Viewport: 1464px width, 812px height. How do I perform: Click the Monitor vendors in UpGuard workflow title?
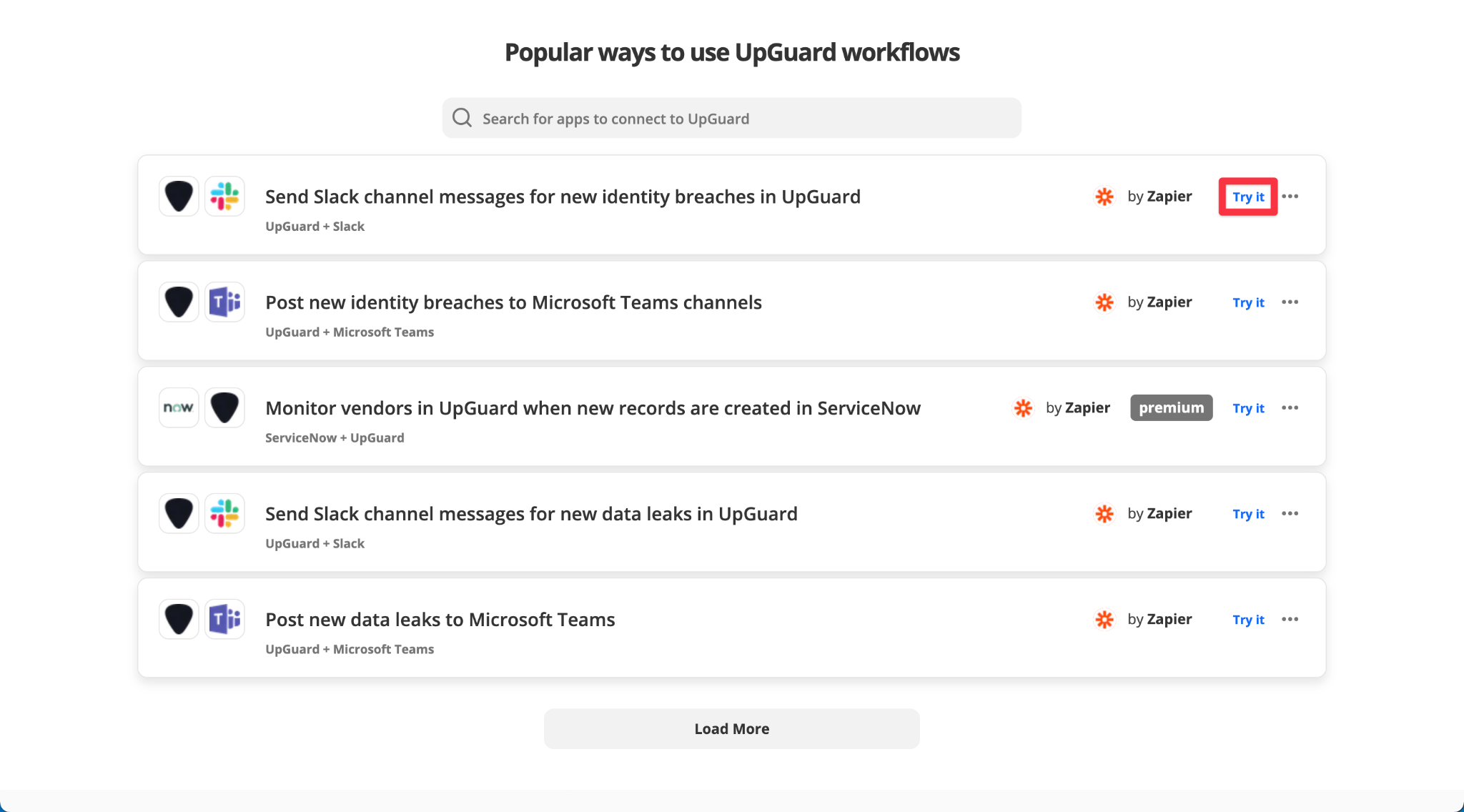point(592,407)
